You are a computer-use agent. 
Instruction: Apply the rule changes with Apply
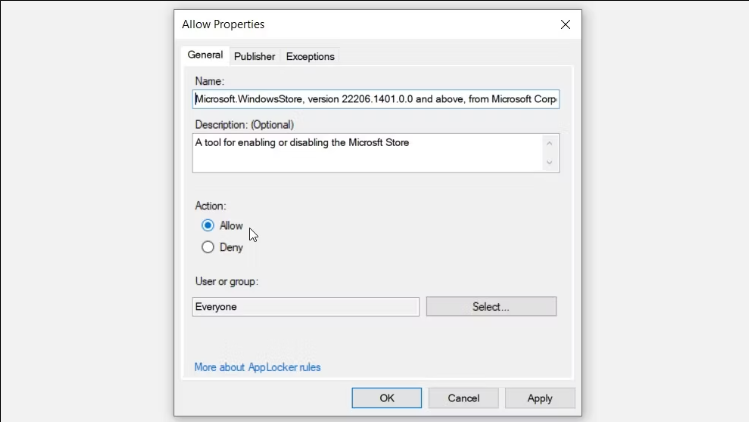pyautogui.click(x=540, y=398)
